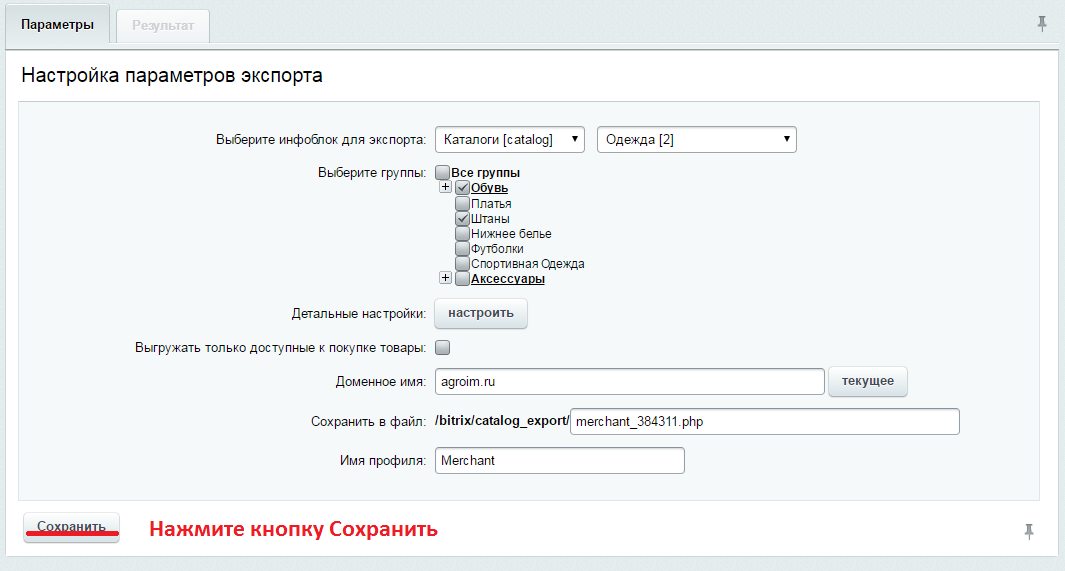The height and width of the screenshot is (571, 1065).
Task: Enable the Футболки checkbox
Action: [x=463, y=248]
